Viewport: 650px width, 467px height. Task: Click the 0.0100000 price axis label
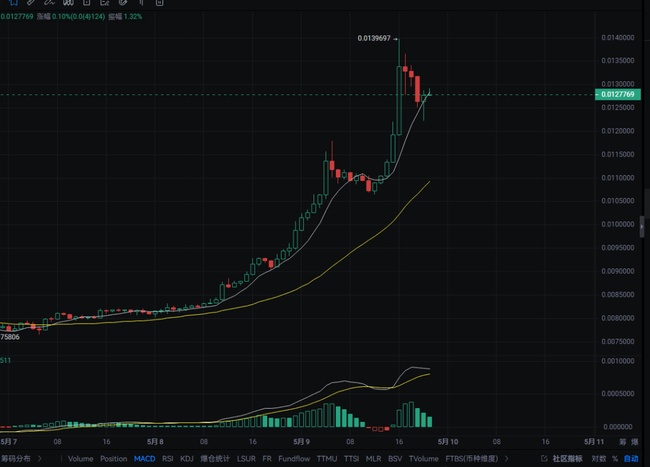618,224
